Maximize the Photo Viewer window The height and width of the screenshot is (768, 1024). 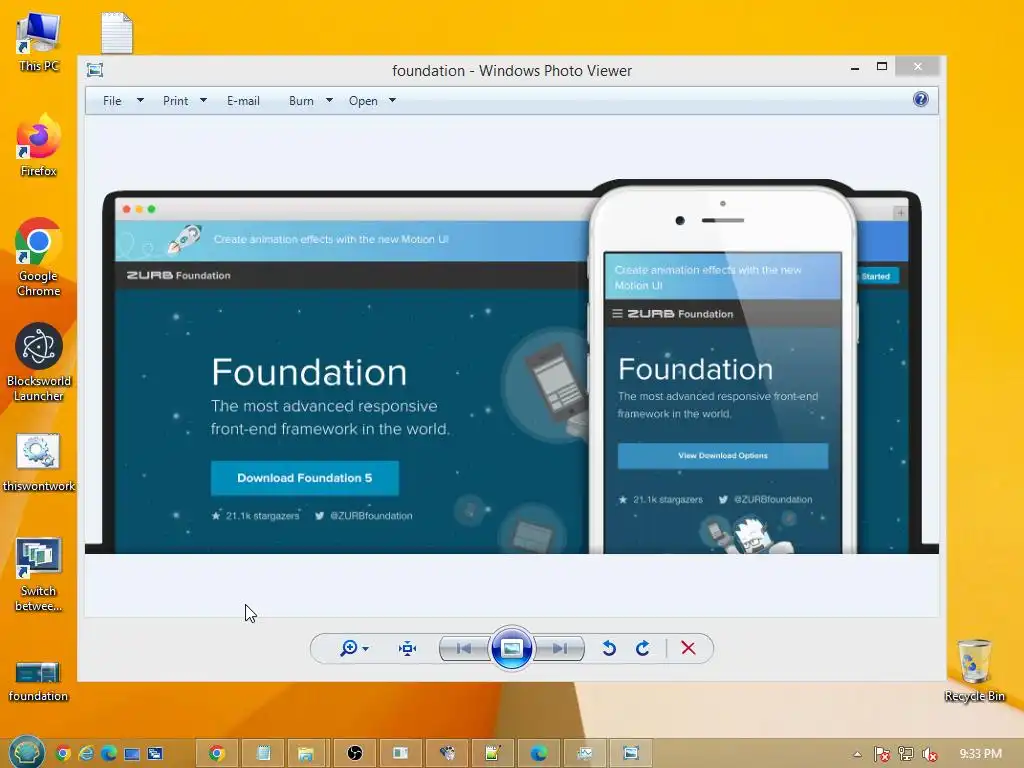tap(882, 67)
